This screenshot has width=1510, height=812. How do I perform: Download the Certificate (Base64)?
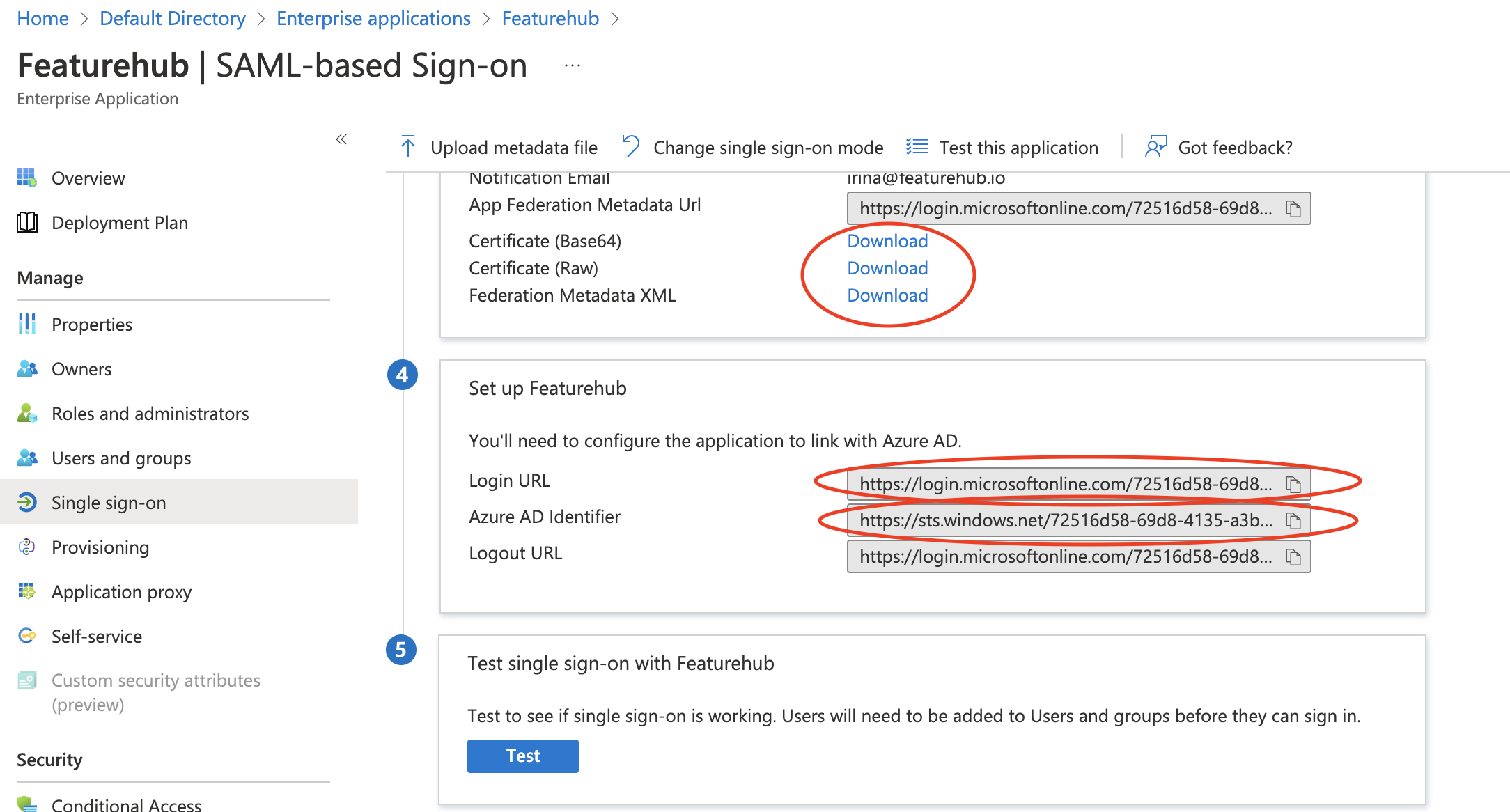pos(887,240)
